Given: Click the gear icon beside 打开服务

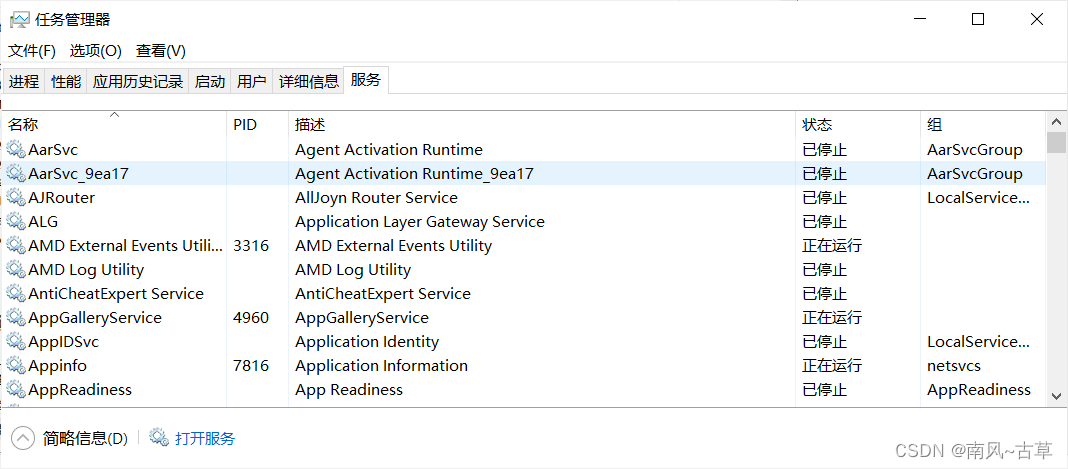Looking at the screenshot, I should click(159, 438).
